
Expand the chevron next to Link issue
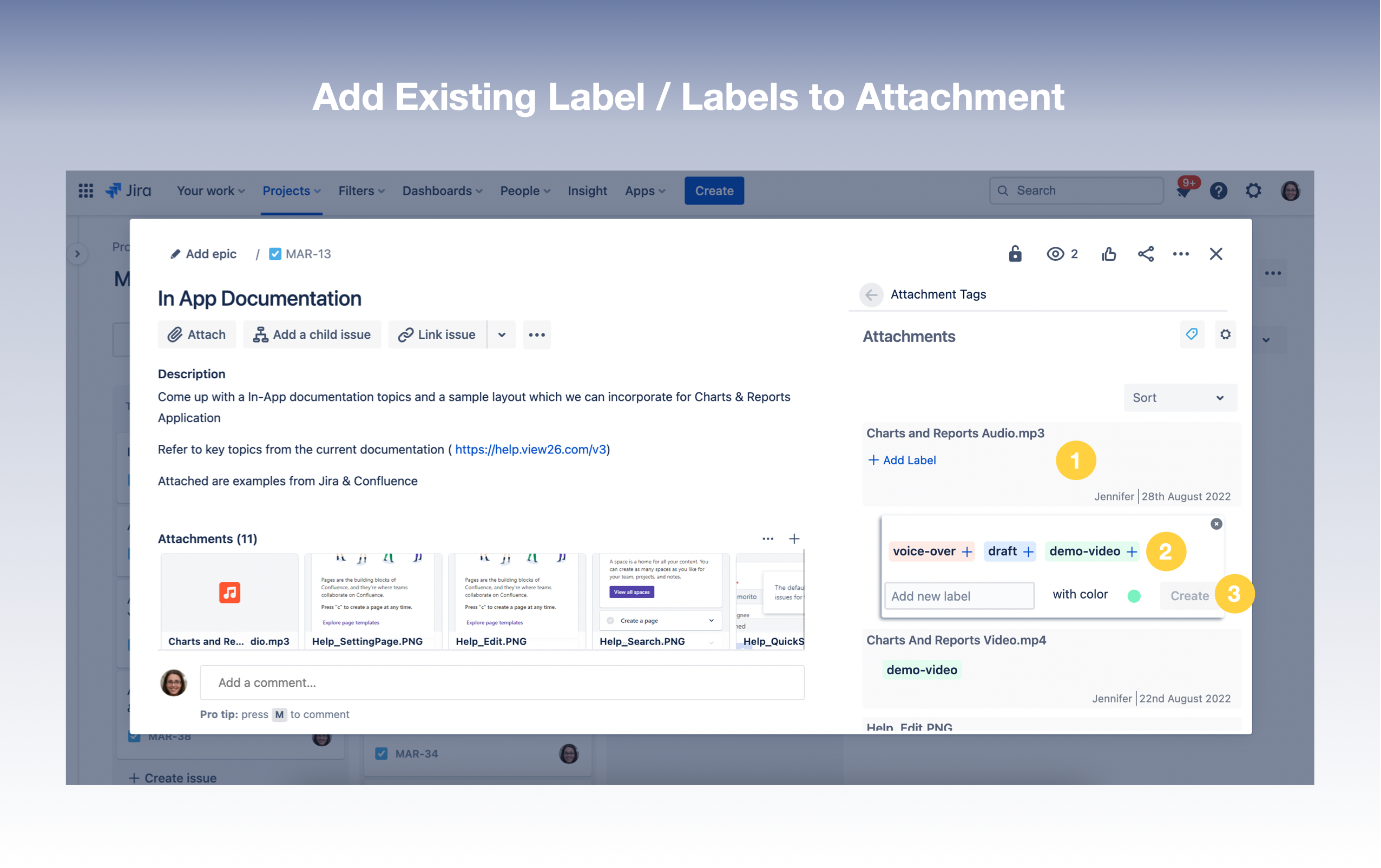click(x=502, y=334)
